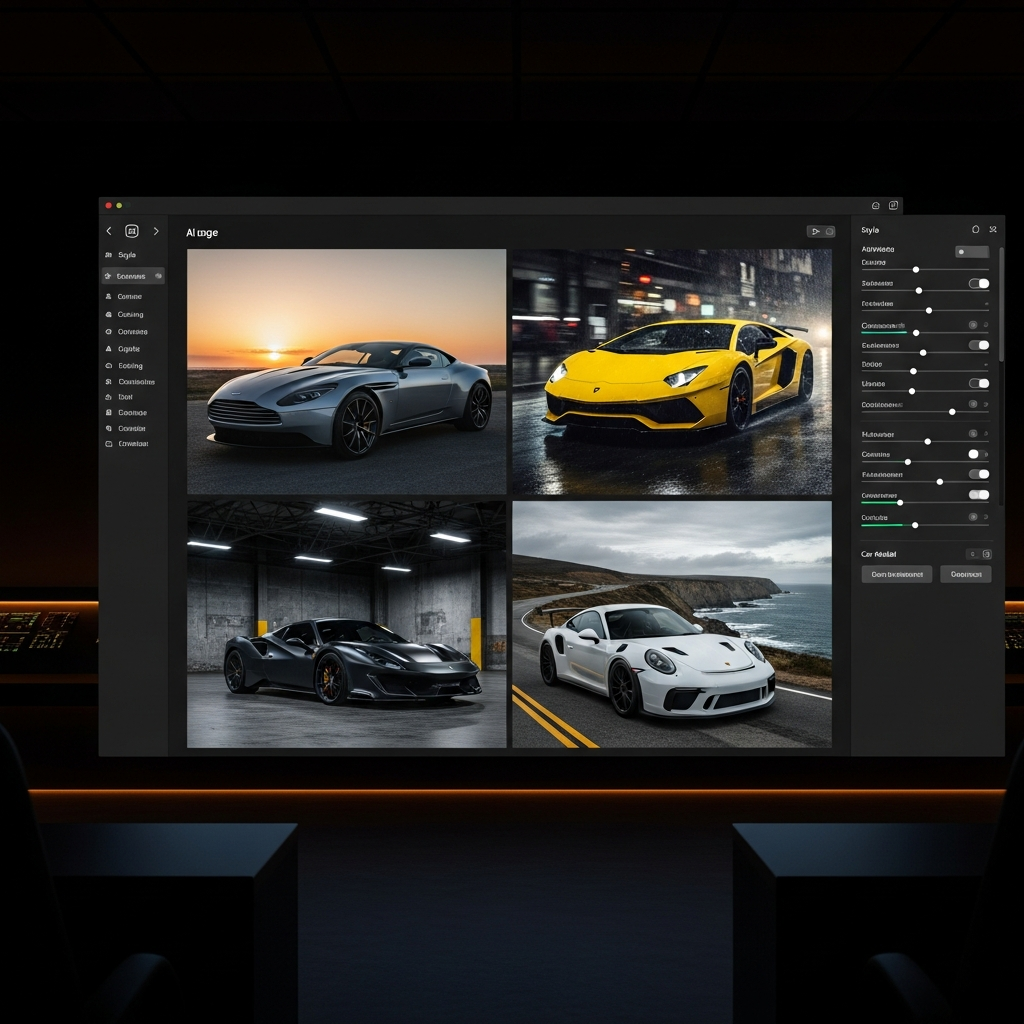The width and height of the screenshot is (1024, 1024).
Task: Click the forward arrow in the sidebar header
Action: pyautogui.click(x=156, y=231)
